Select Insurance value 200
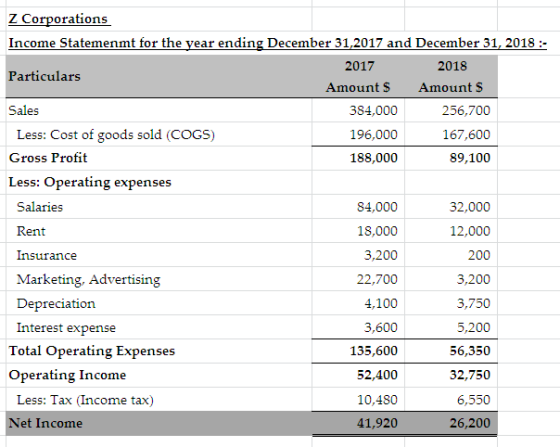 (x=479, y=256)
